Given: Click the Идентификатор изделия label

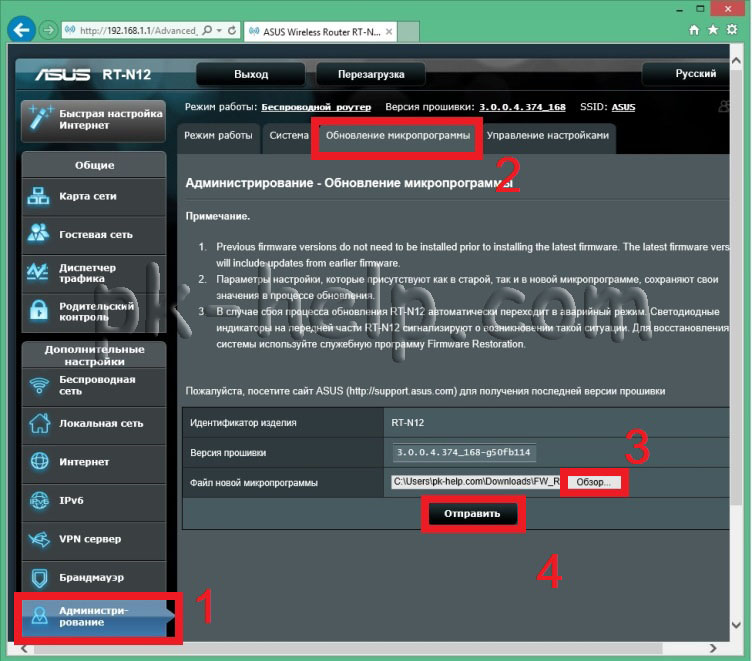Looking at the screenshot, I should 243,423.
